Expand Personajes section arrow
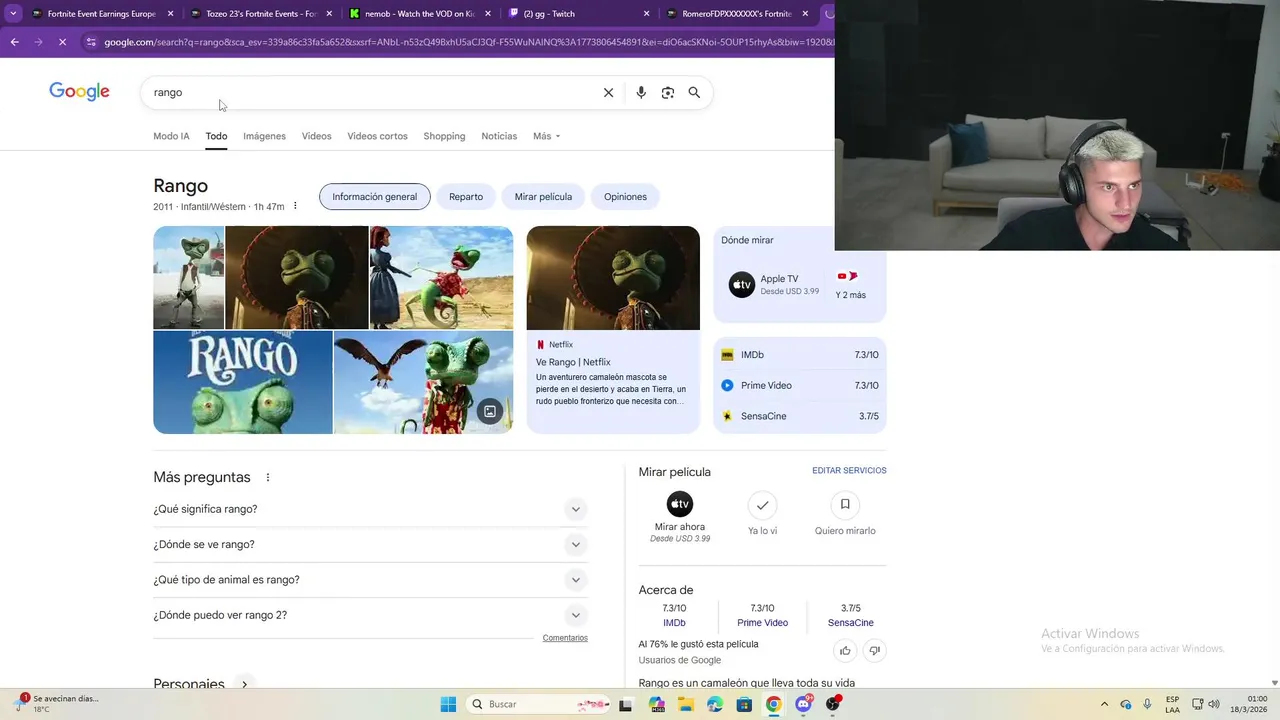The width and height of the screenshot is (1280, 720). click(244, 684)
